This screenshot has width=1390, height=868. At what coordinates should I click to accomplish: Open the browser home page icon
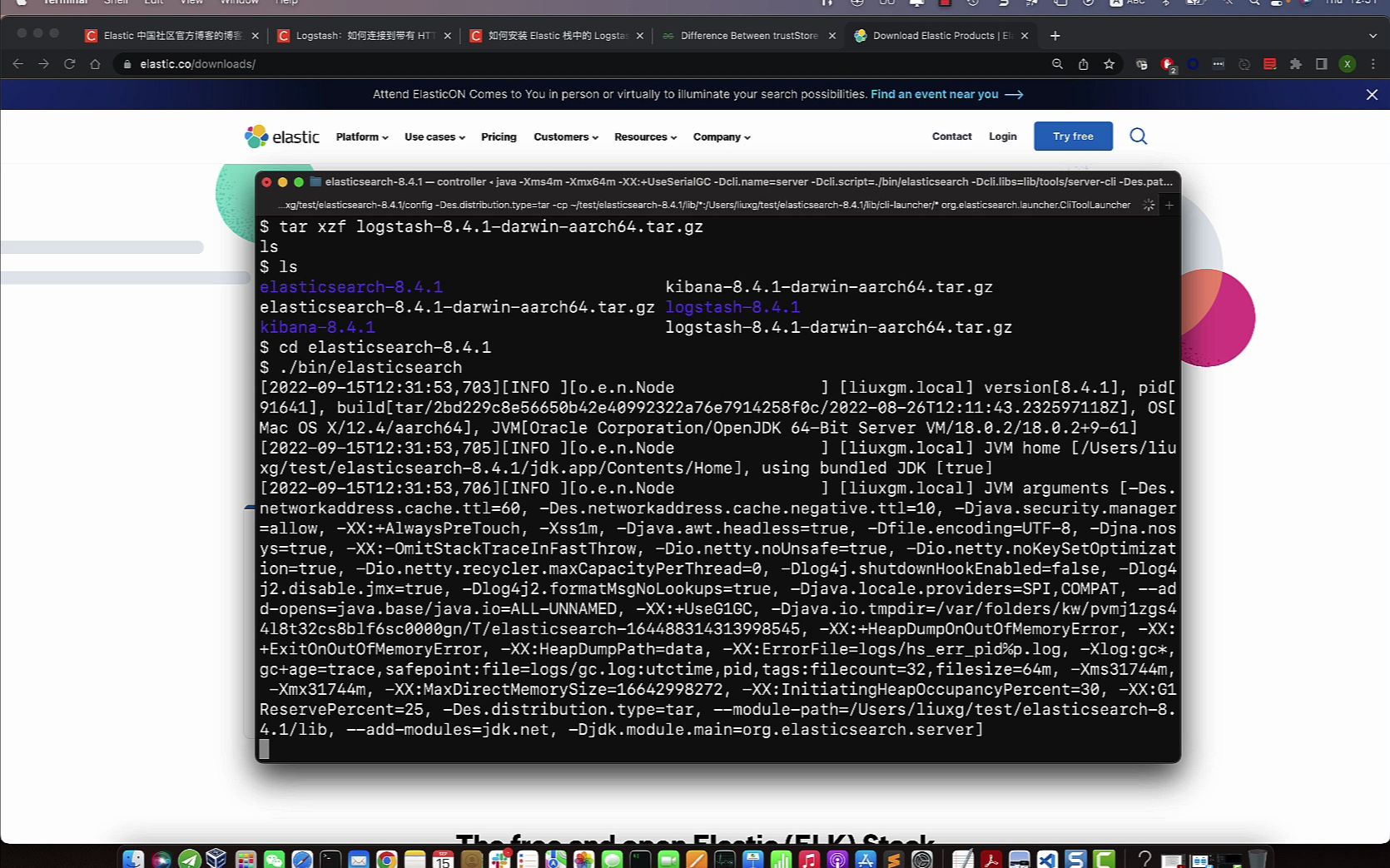pos(95,64)
